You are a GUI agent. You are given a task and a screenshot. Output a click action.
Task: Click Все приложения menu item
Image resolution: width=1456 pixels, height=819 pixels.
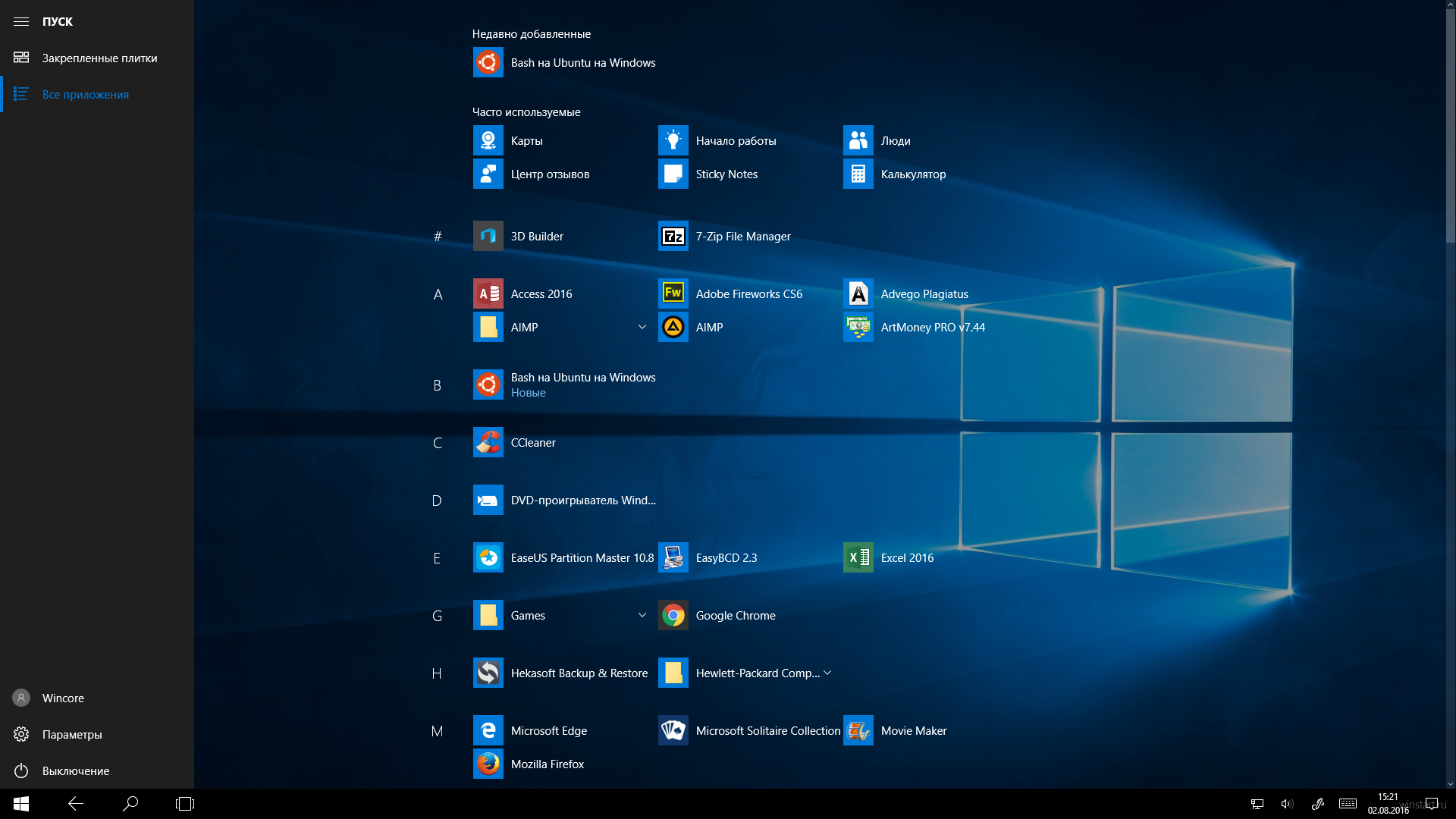tap(86, 94)
